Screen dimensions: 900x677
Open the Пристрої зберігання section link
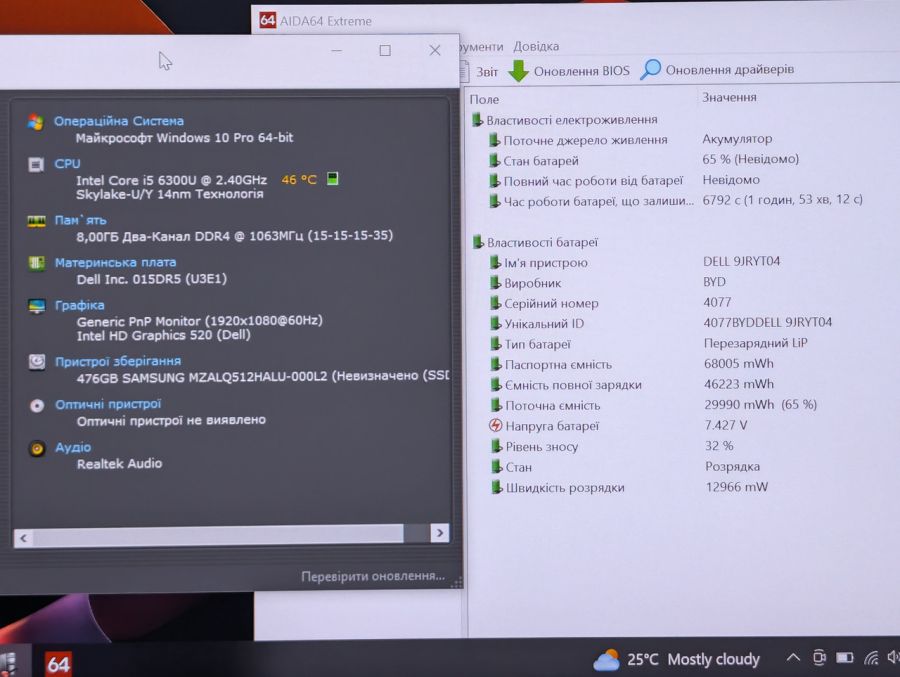(118, 361)
